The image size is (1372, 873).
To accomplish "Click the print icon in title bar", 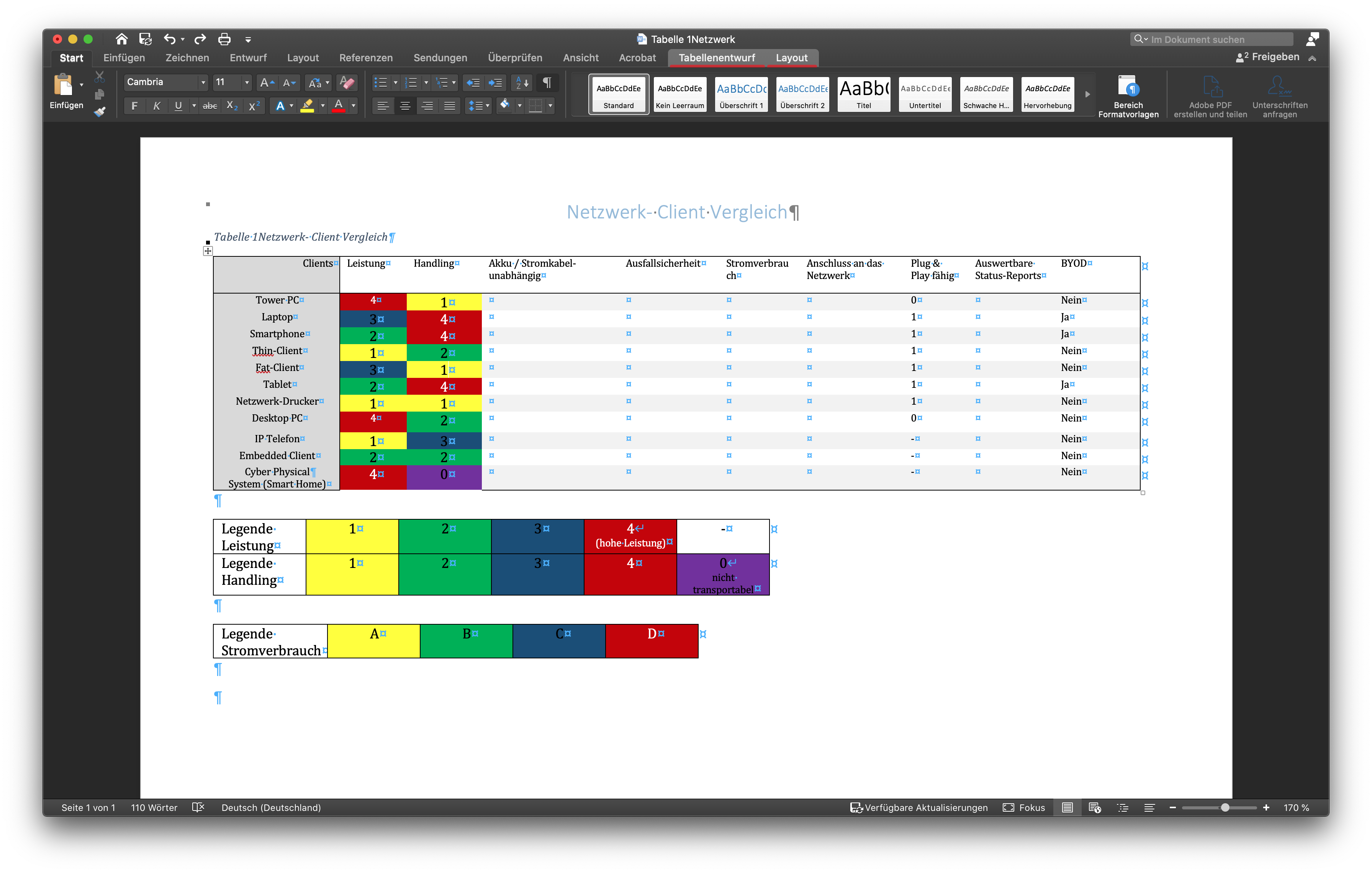I will click(x=224, y=39).
